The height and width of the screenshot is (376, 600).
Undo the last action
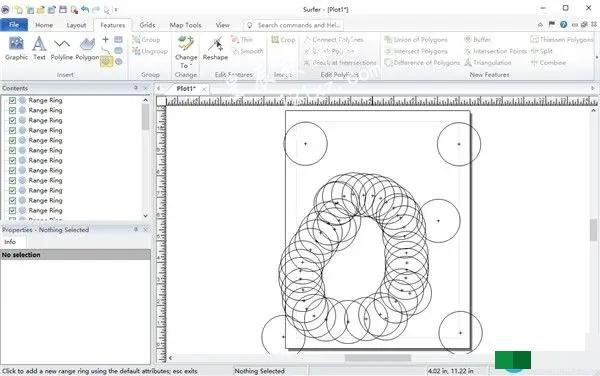[85, 9]
